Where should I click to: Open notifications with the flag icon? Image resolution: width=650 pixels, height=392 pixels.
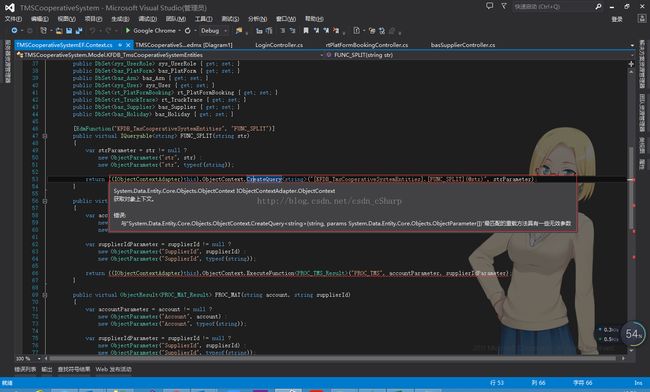click(504, 6)
